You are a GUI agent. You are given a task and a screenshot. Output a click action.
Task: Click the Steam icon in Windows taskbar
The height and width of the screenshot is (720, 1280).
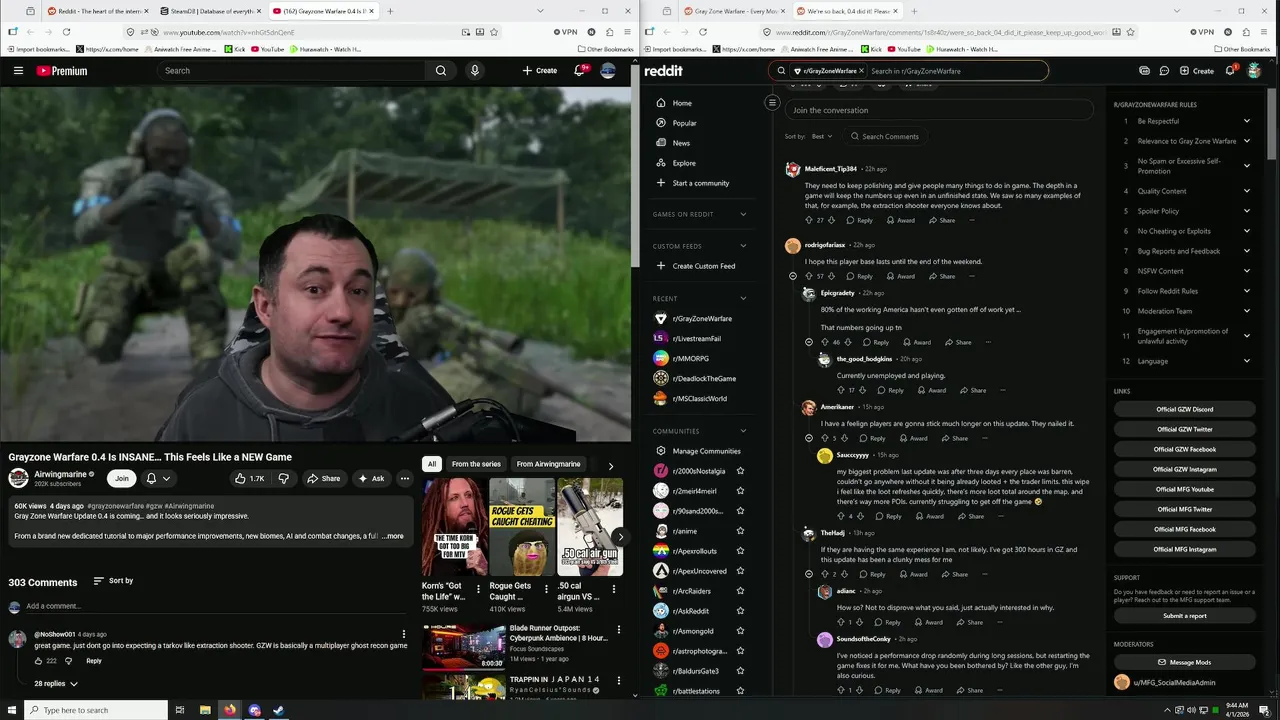pyautogui.click(x=278, y=710)
